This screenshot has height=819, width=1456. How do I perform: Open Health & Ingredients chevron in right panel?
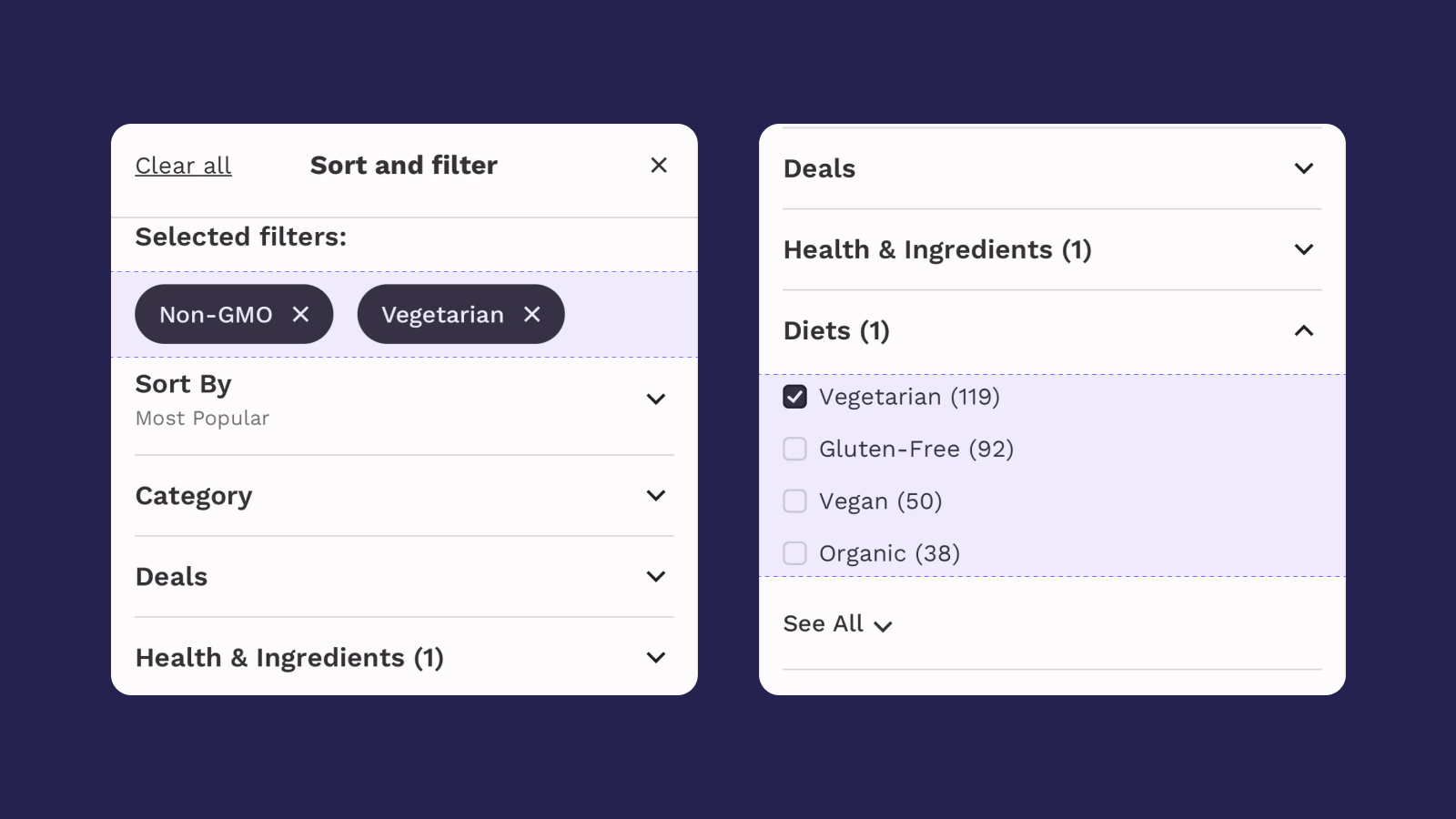1303,249
